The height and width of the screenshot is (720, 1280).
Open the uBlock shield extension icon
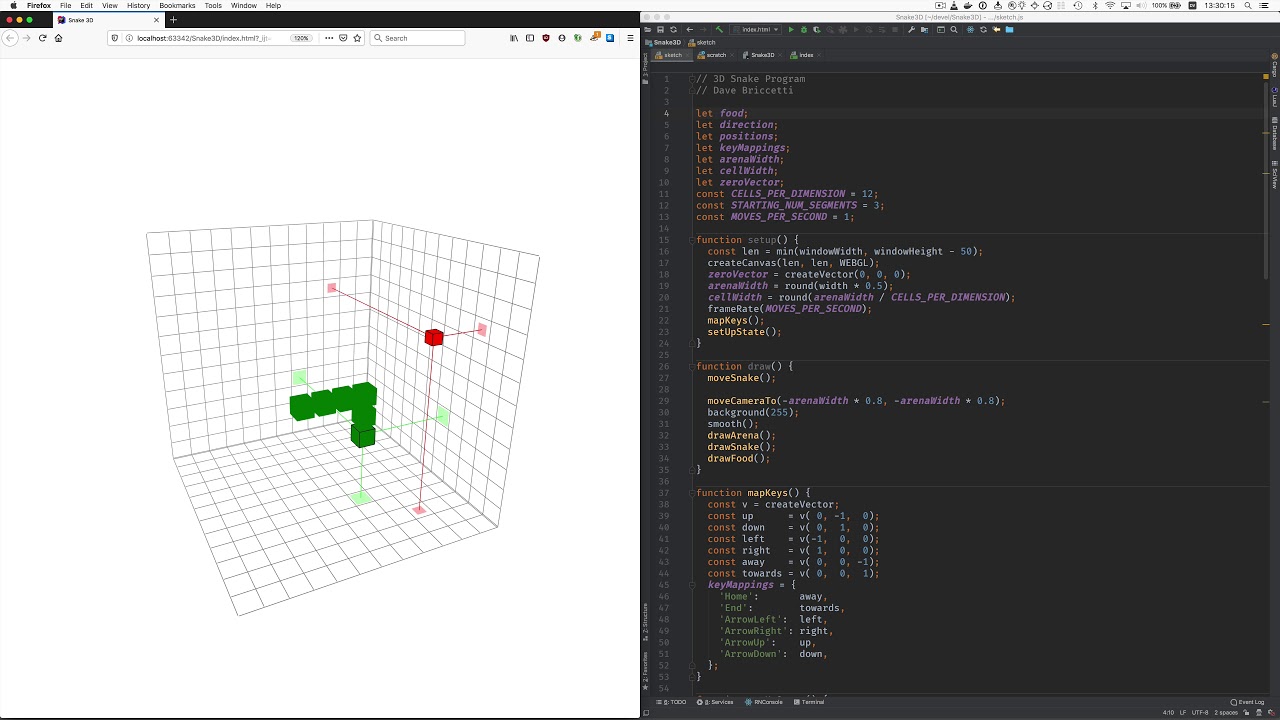[x=546, y=38]
